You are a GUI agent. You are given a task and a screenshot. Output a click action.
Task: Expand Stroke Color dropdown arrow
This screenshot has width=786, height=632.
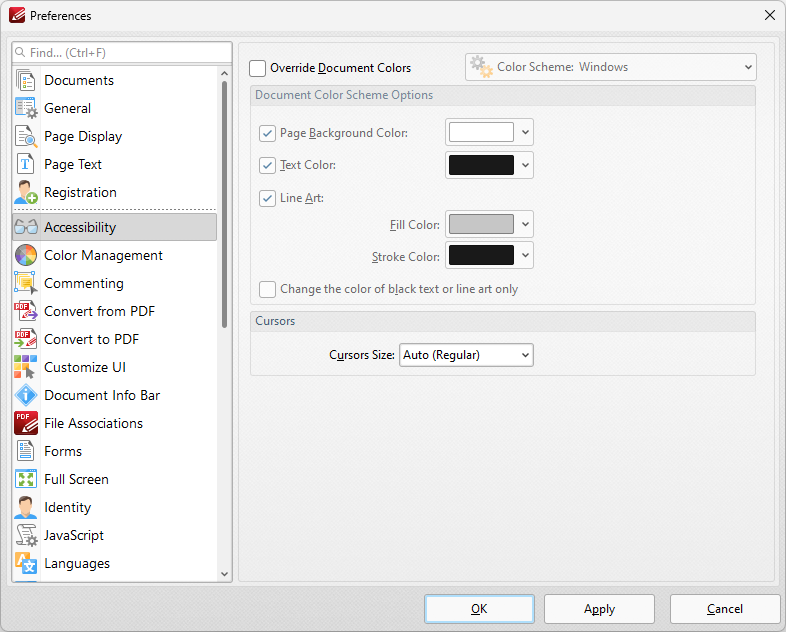525,255
